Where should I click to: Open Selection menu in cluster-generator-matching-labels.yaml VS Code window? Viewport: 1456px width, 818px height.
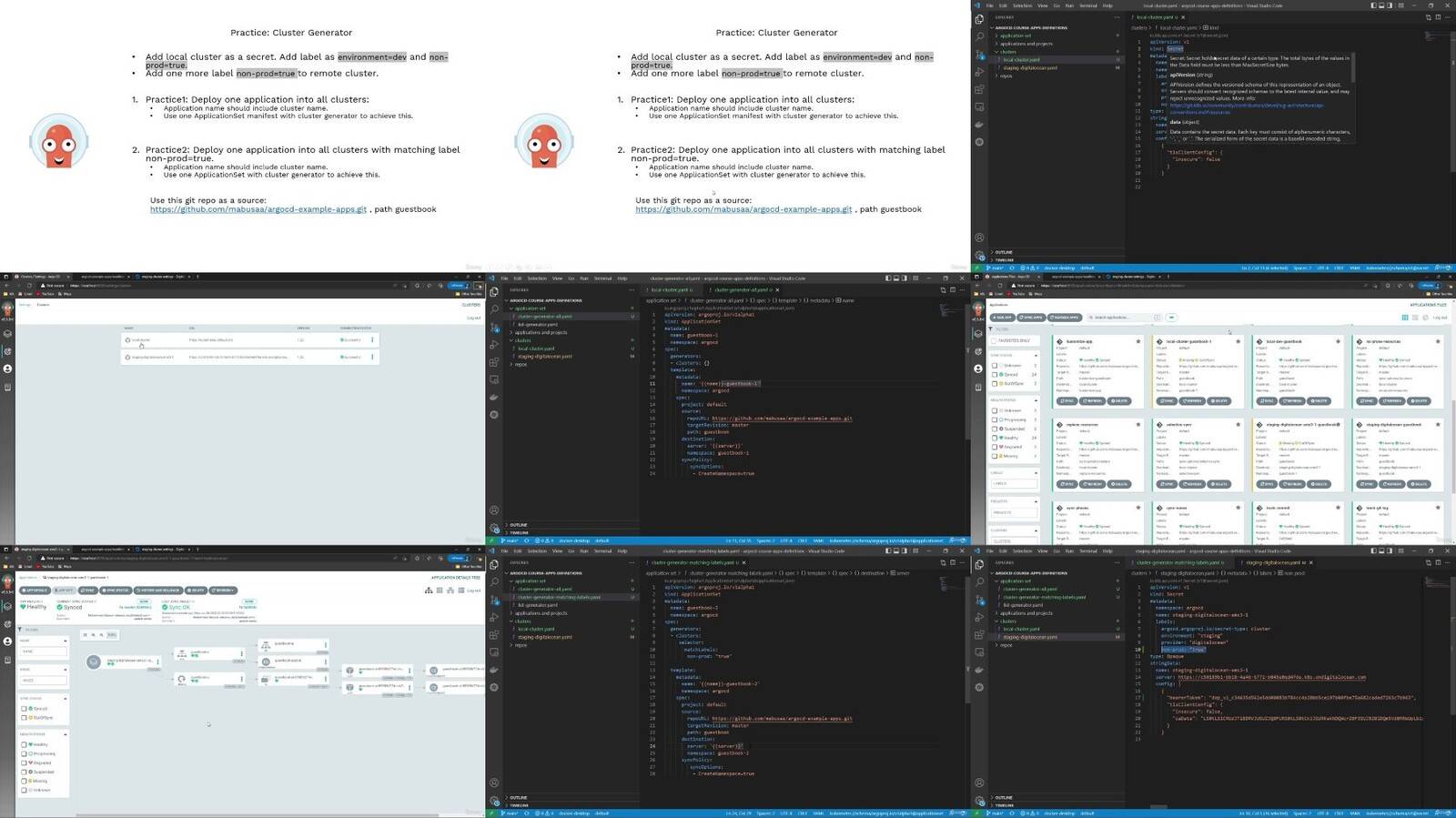pos(537,550)
